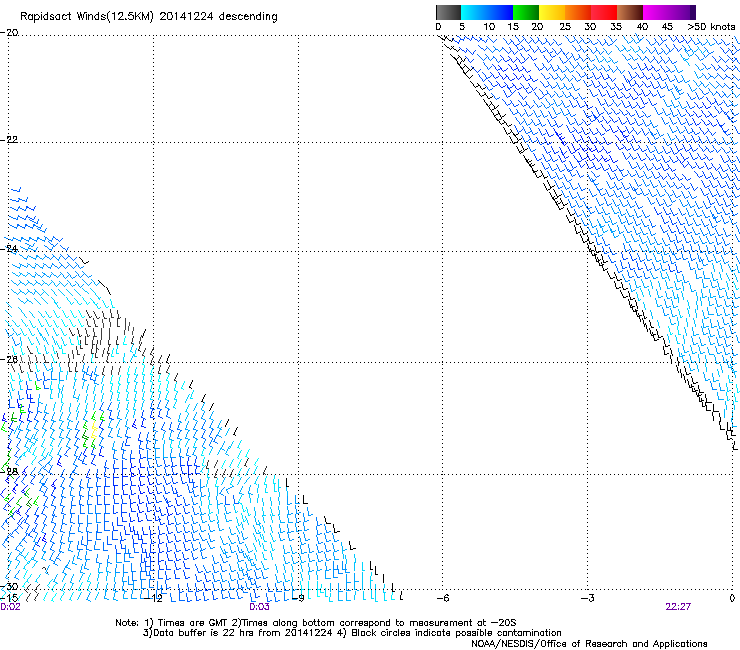Click the -24 latitude axis label
Screen dimensions: 740x650
pyautogui.click(x=10, y=249)
